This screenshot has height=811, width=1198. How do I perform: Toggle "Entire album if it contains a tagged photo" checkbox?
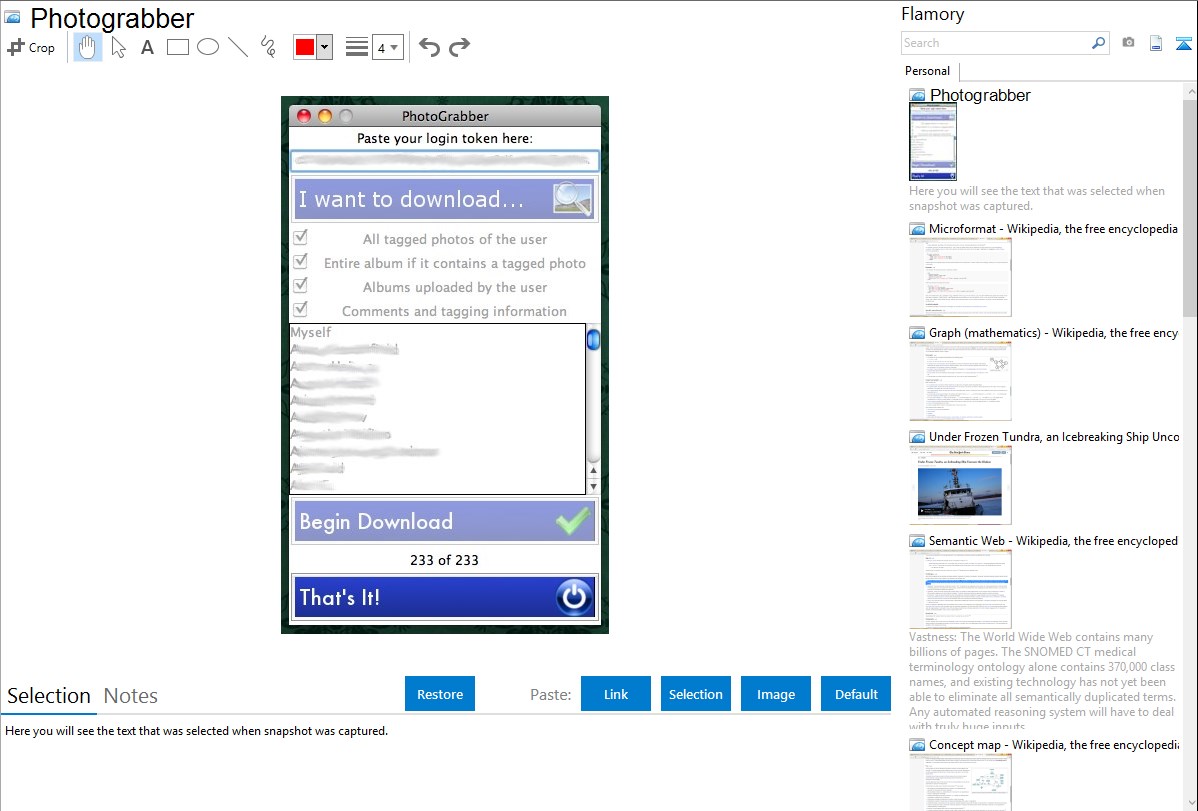click(300, 261)
